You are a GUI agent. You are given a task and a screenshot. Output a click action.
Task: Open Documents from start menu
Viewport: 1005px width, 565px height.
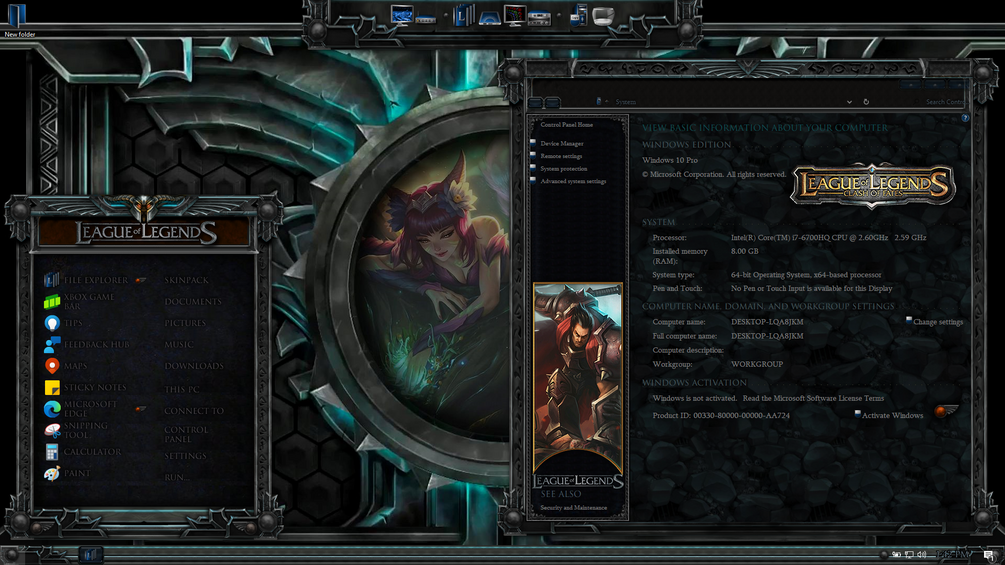tap(193, 302)
